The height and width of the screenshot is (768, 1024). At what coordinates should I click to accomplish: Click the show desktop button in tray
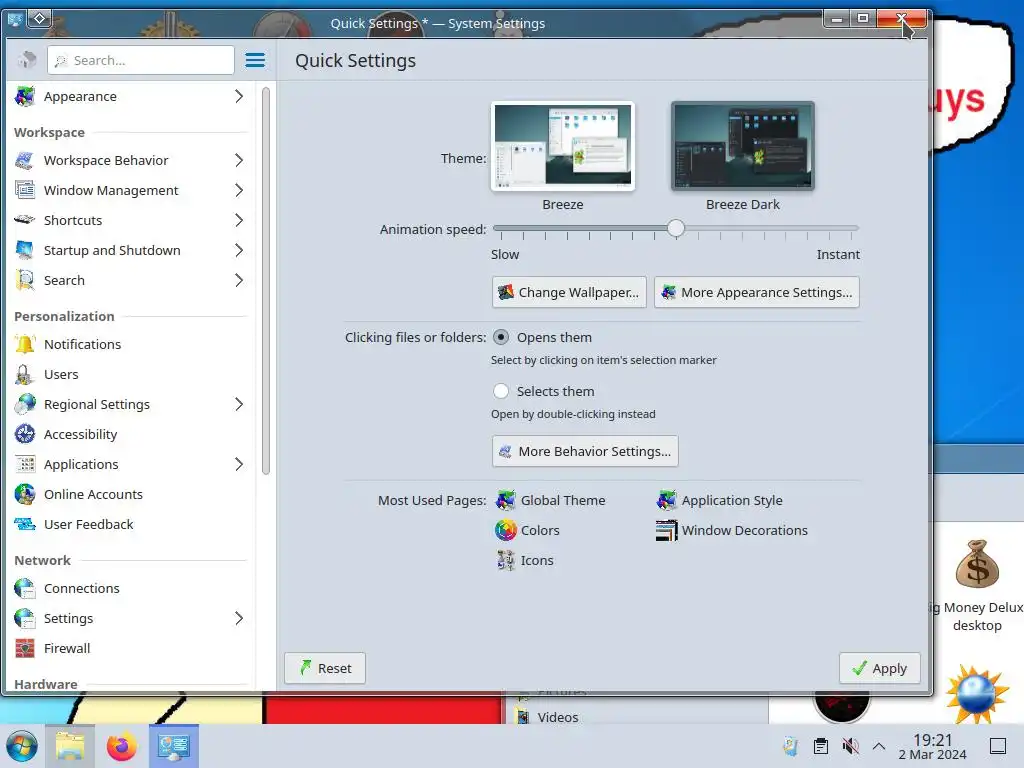click(x=997, y=746)
